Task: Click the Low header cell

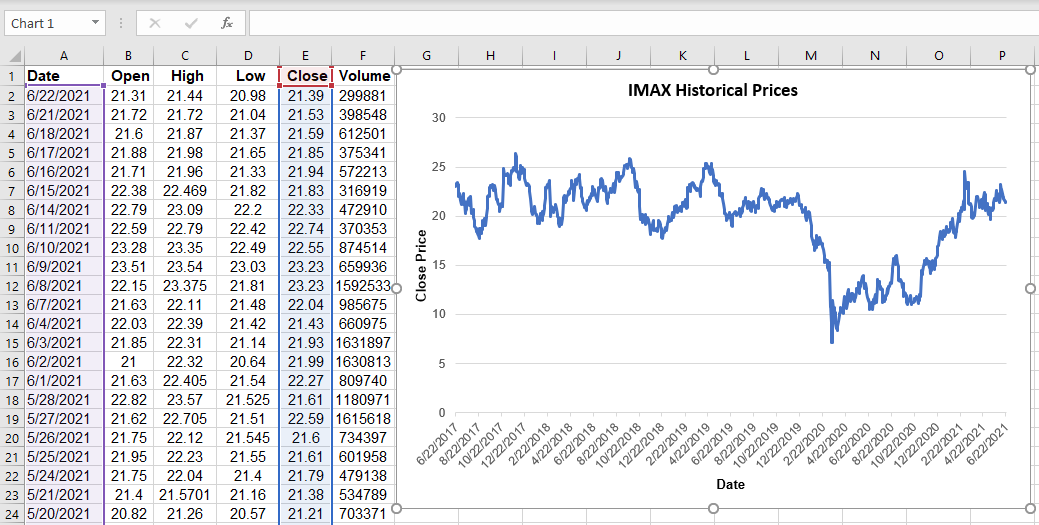Action: 250,76
